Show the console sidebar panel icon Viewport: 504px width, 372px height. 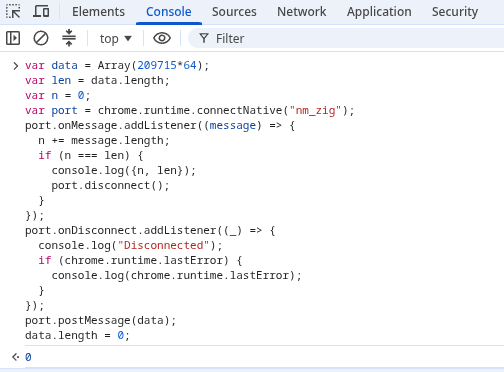13,38
